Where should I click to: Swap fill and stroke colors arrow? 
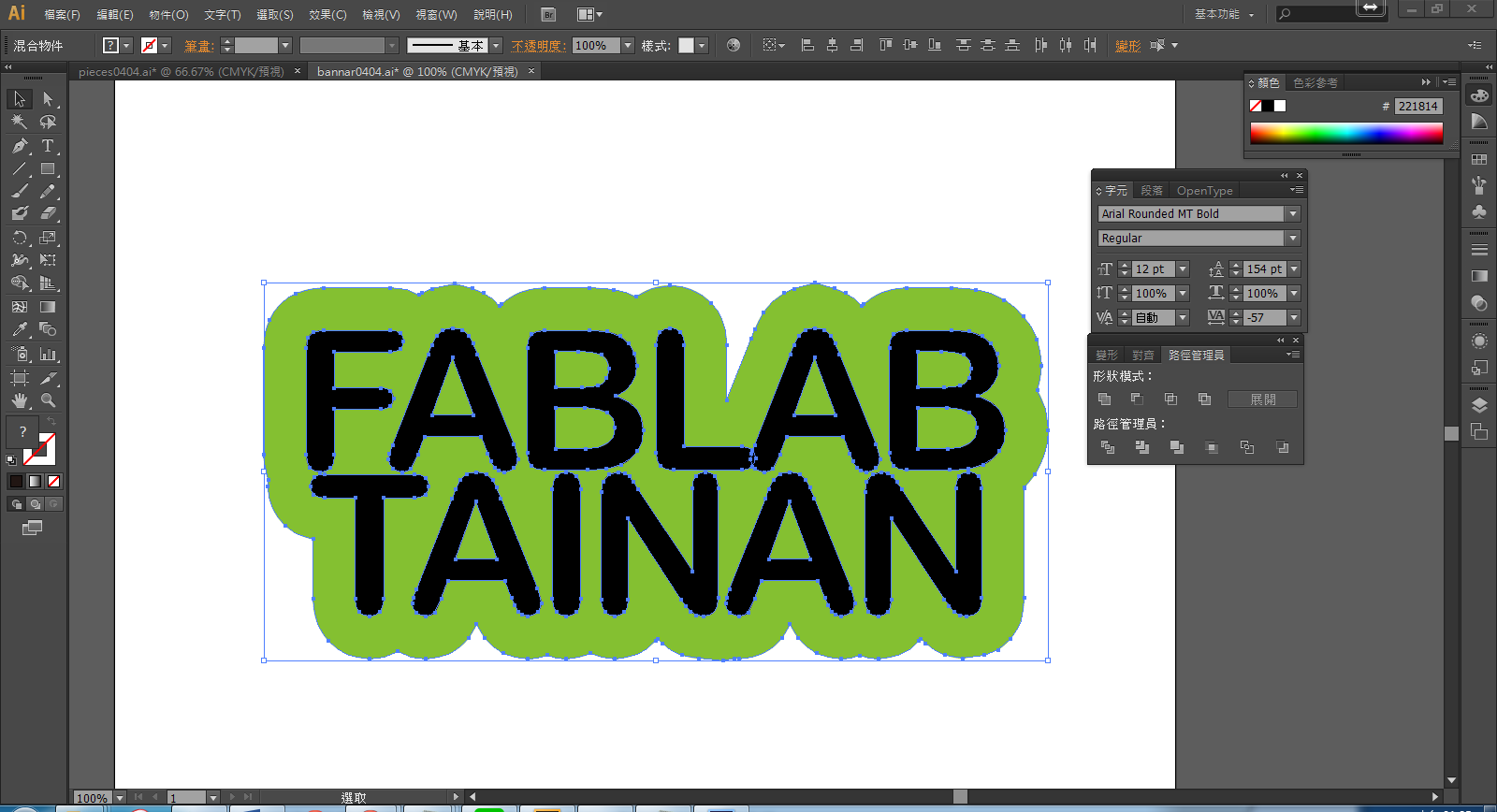51,423
